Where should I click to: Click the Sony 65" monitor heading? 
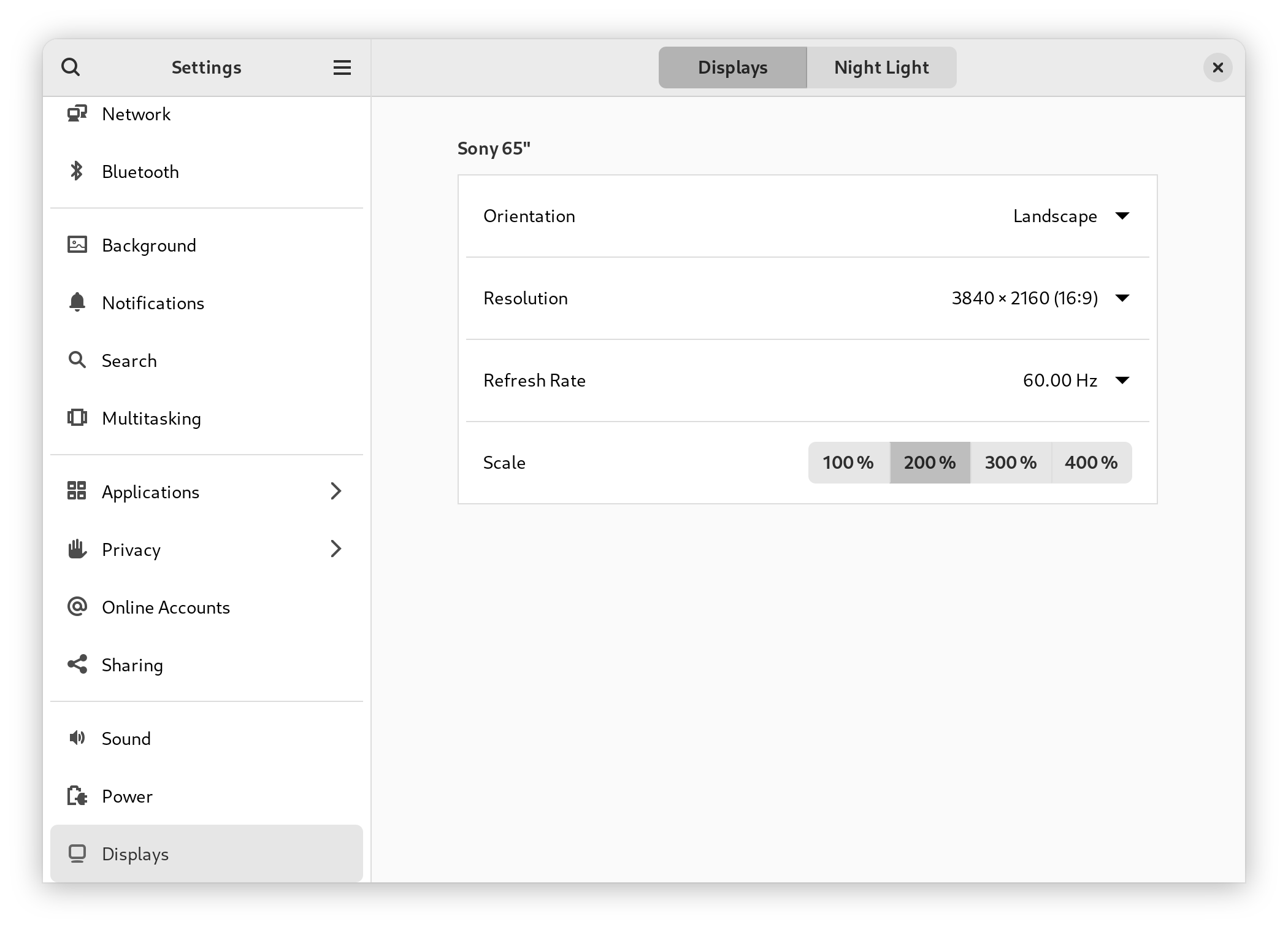click(494, 148)
